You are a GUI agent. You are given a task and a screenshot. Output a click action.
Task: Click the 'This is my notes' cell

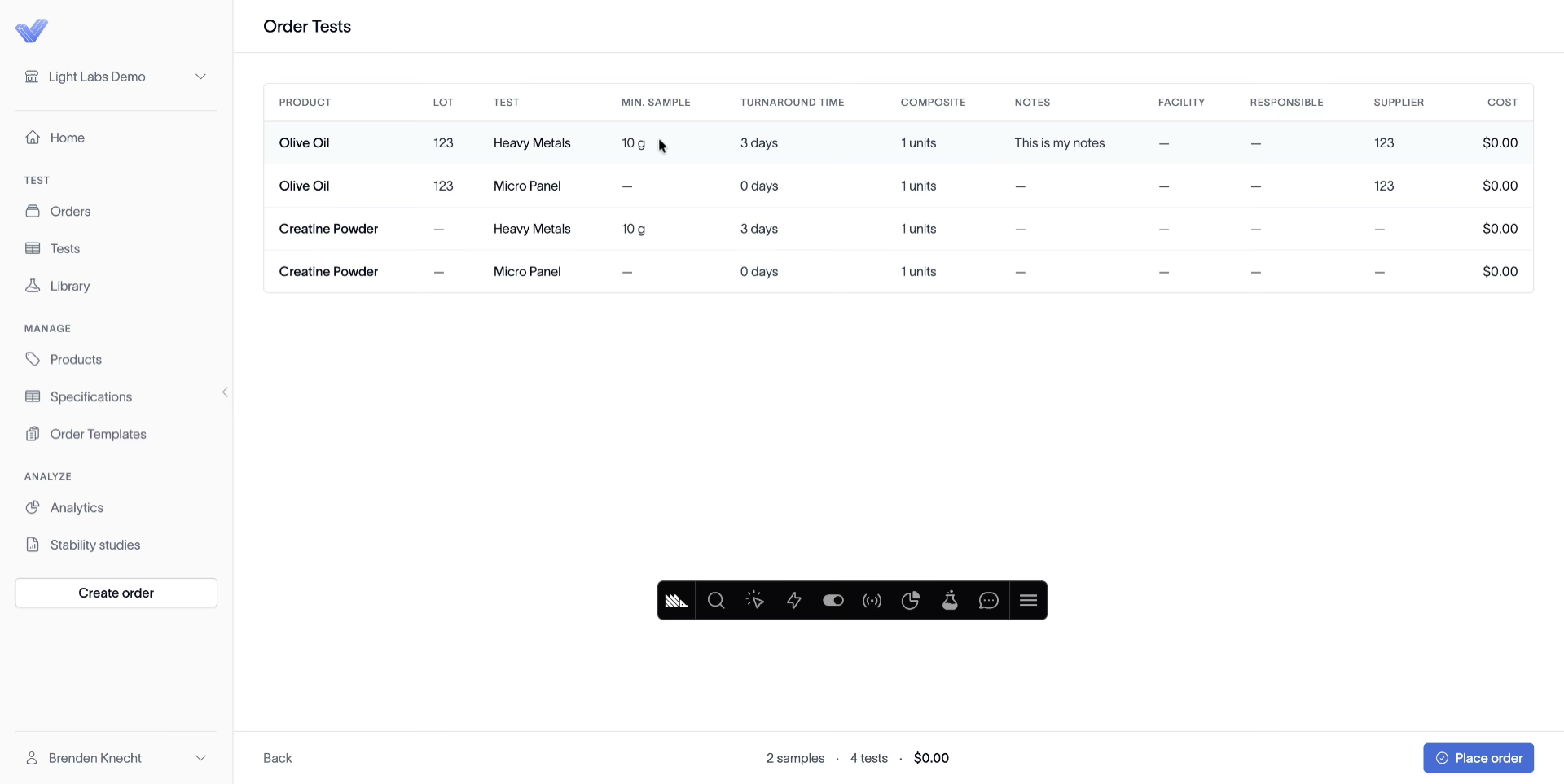(1060, 142)
